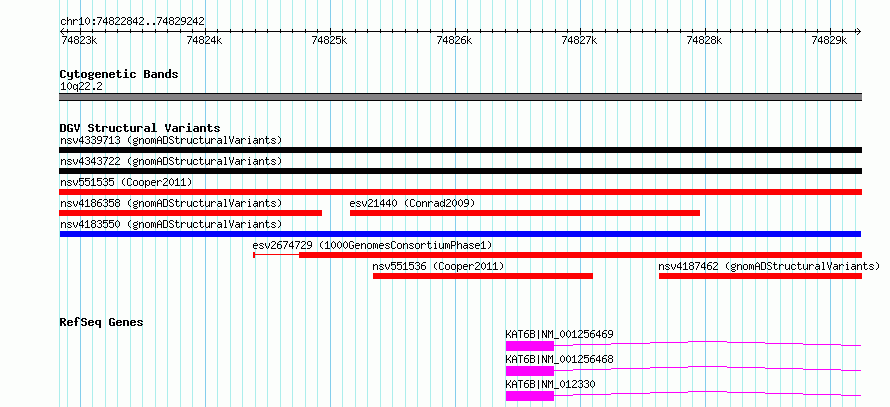
Task: Click the 74826k ruler tick label
Action: coord(454,40)
